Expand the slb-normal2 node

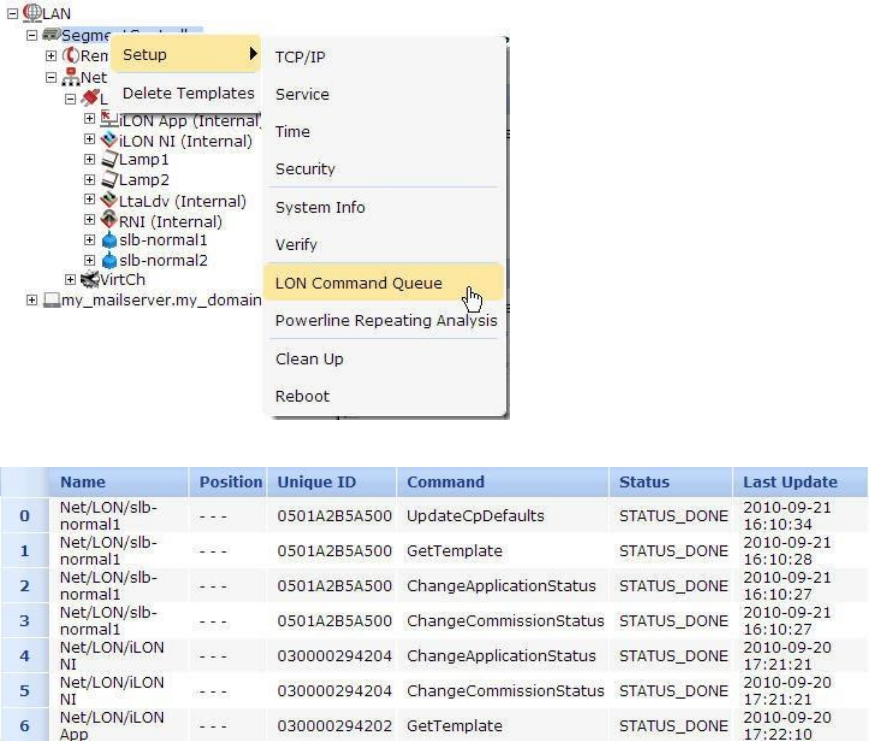coord(89,260)
